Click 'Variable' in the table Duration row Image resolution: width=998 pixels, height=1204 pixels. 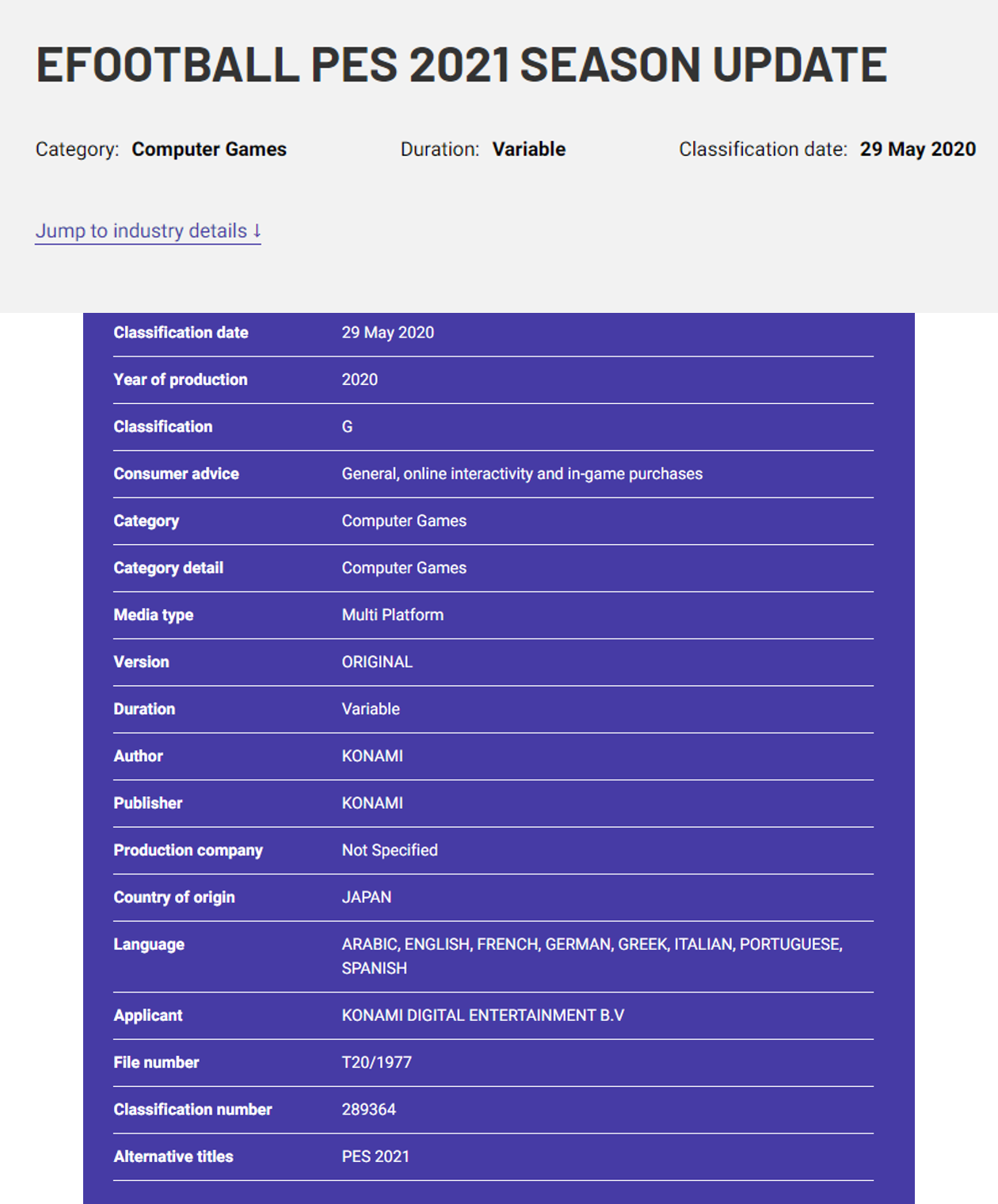(x=371, y=709)
